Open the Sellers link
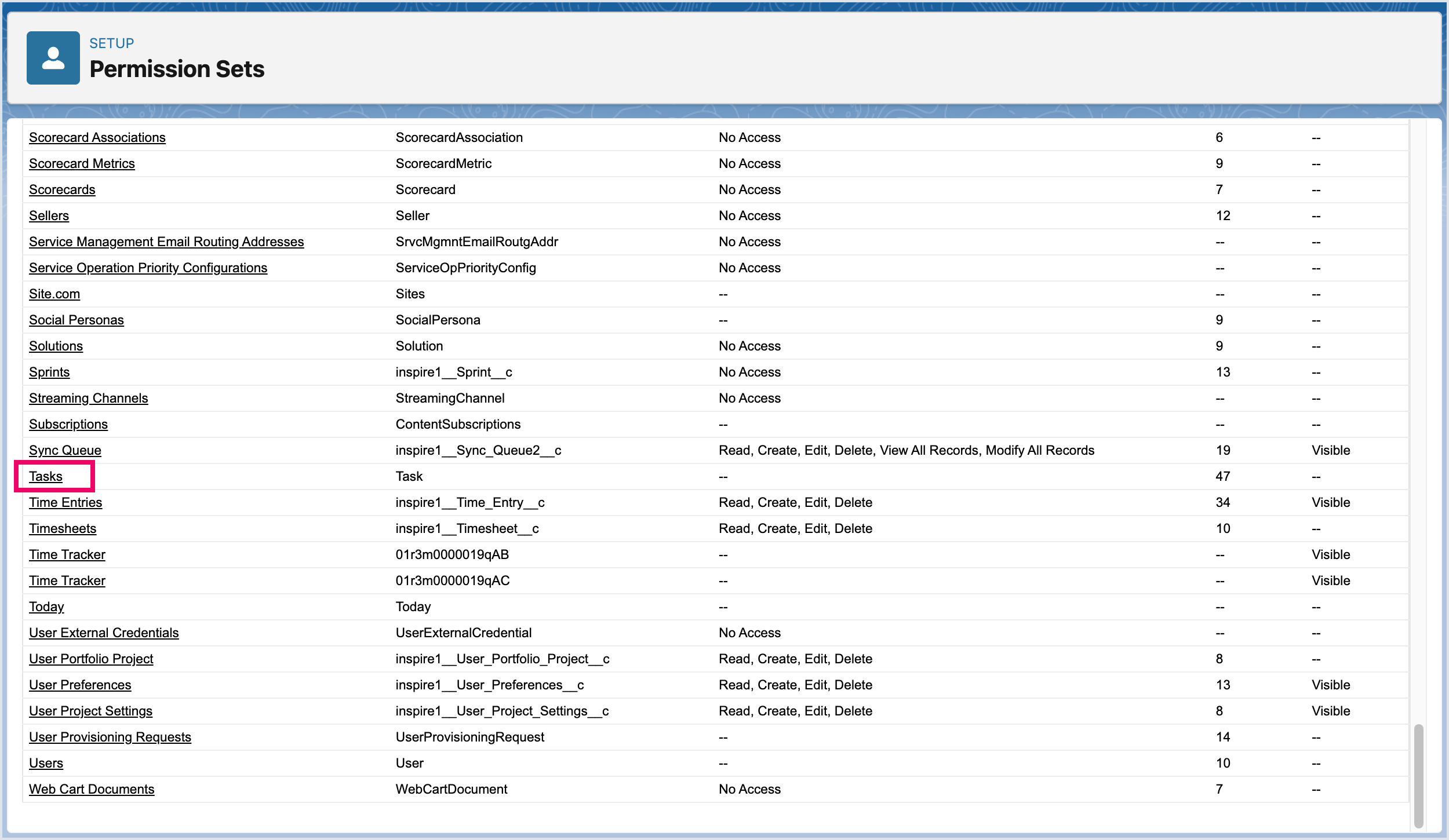This screenshot has width=1449, height=840. [49, 216]
